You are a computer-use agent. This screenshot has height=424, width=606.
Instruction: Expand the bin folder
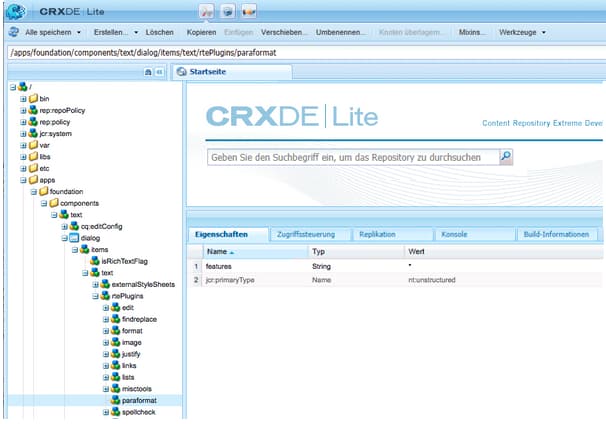(23, 99)
